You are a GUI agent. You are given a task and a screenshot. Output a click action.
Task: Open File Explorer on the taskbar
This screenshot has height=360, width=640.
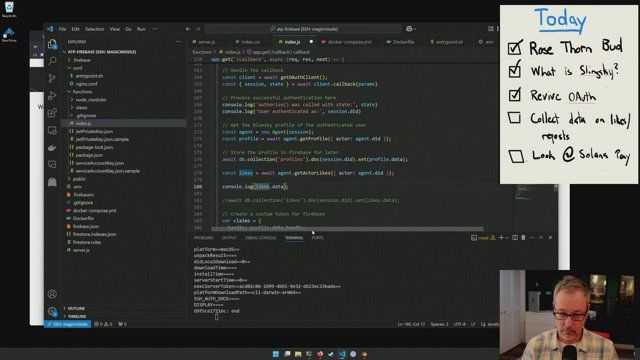coord(298,354)
